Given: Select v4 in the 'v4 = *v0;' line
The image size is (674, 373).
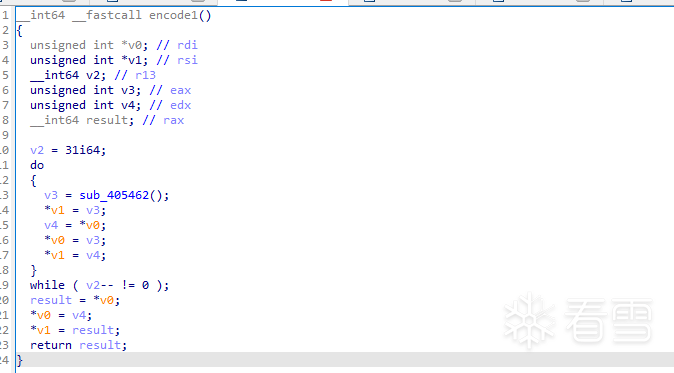Looking at the screenshot, I should [x=51, y=225].
